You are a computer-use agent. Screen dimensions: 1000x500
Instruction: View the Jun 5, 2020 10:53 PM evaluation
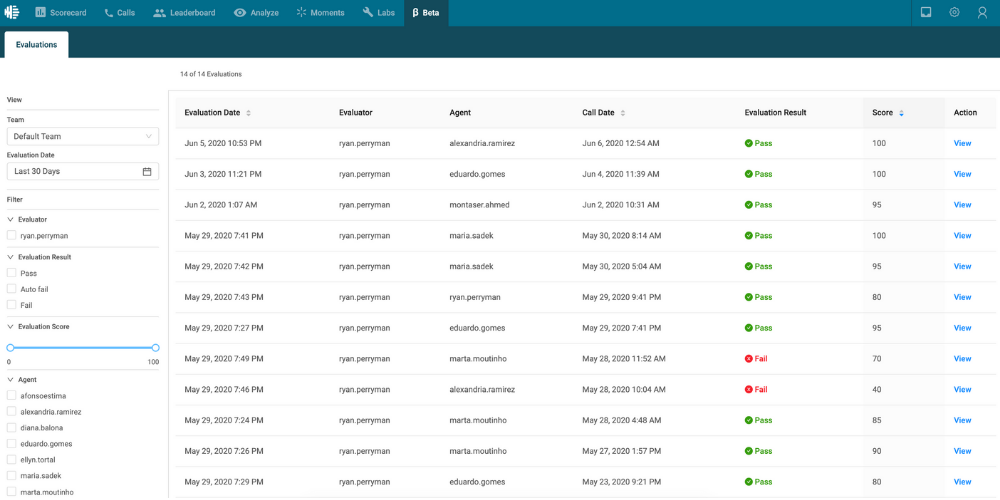click(962, 143)
